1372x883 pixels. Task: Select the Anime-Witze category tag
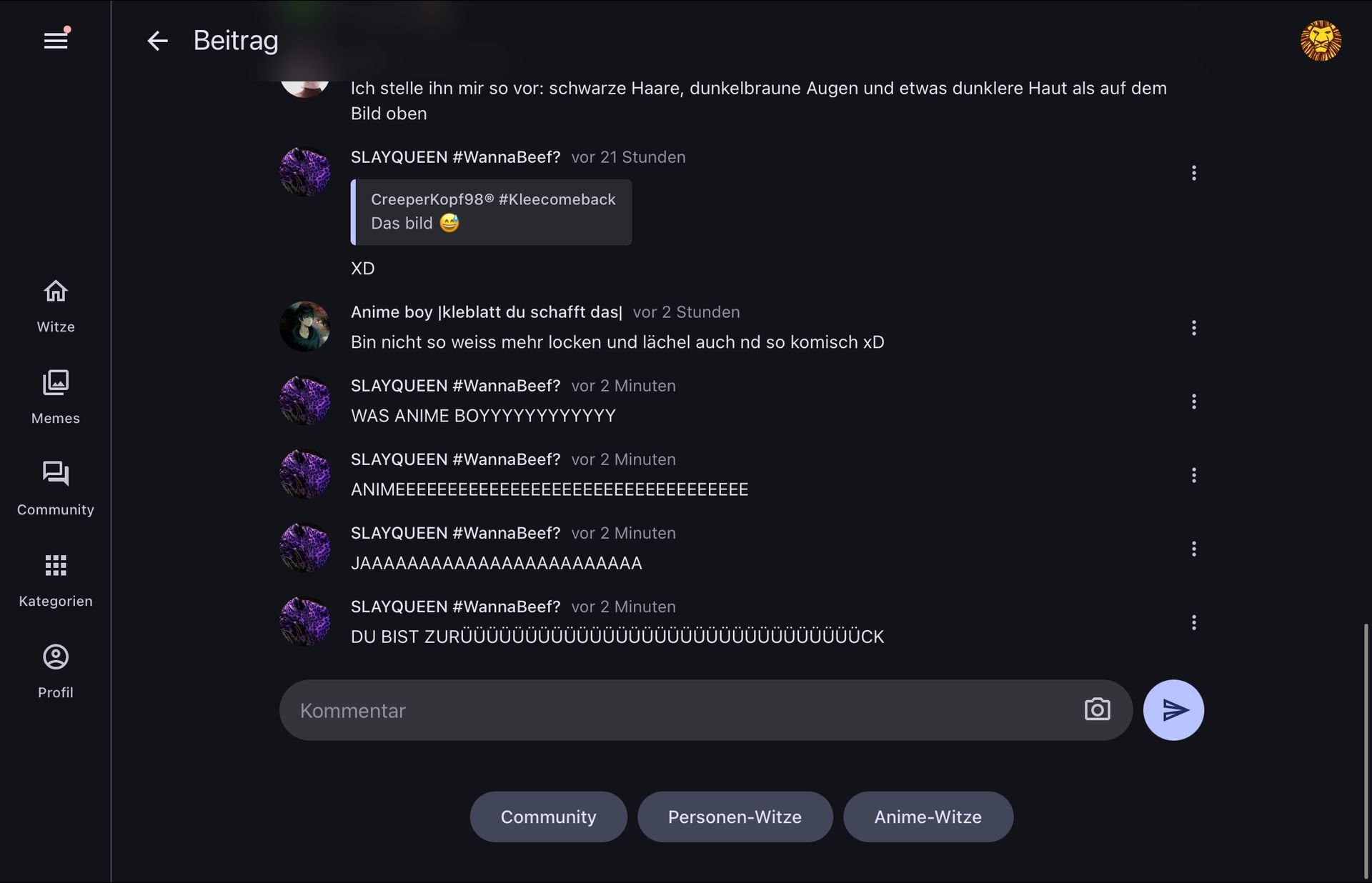[x=928, y=817]
